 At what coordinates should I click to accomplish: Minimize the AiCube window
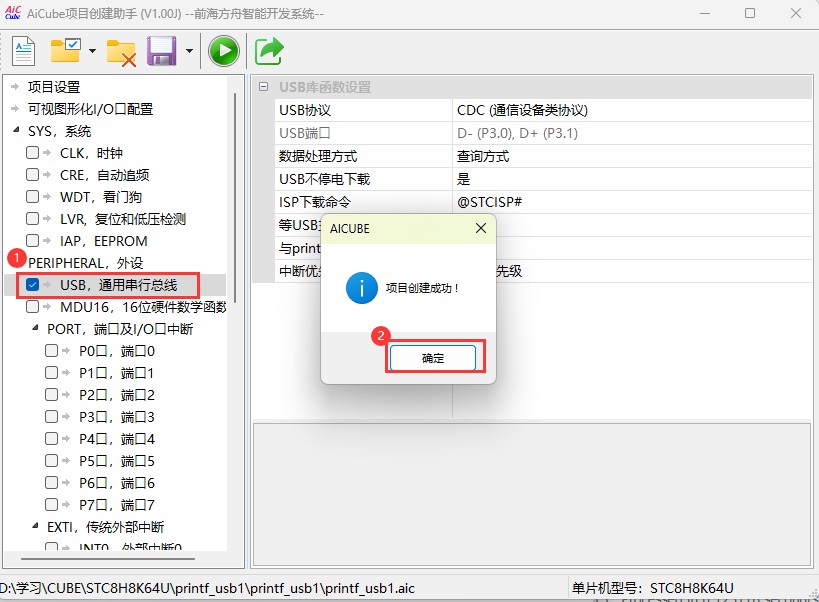[x=705, y=13]
